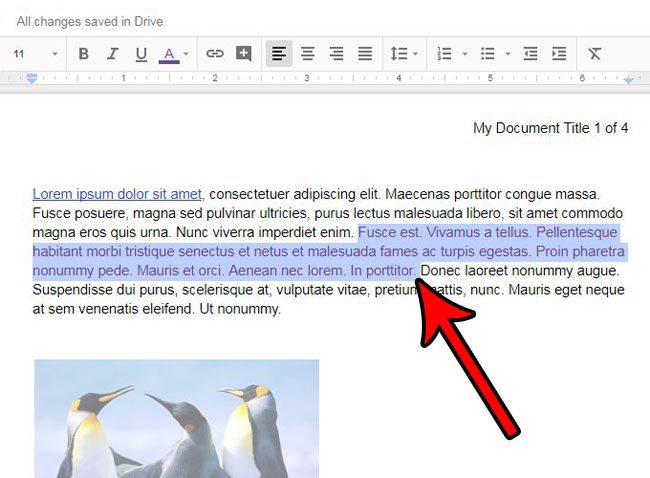Toggle bold formatting

[x=84, y=54]
